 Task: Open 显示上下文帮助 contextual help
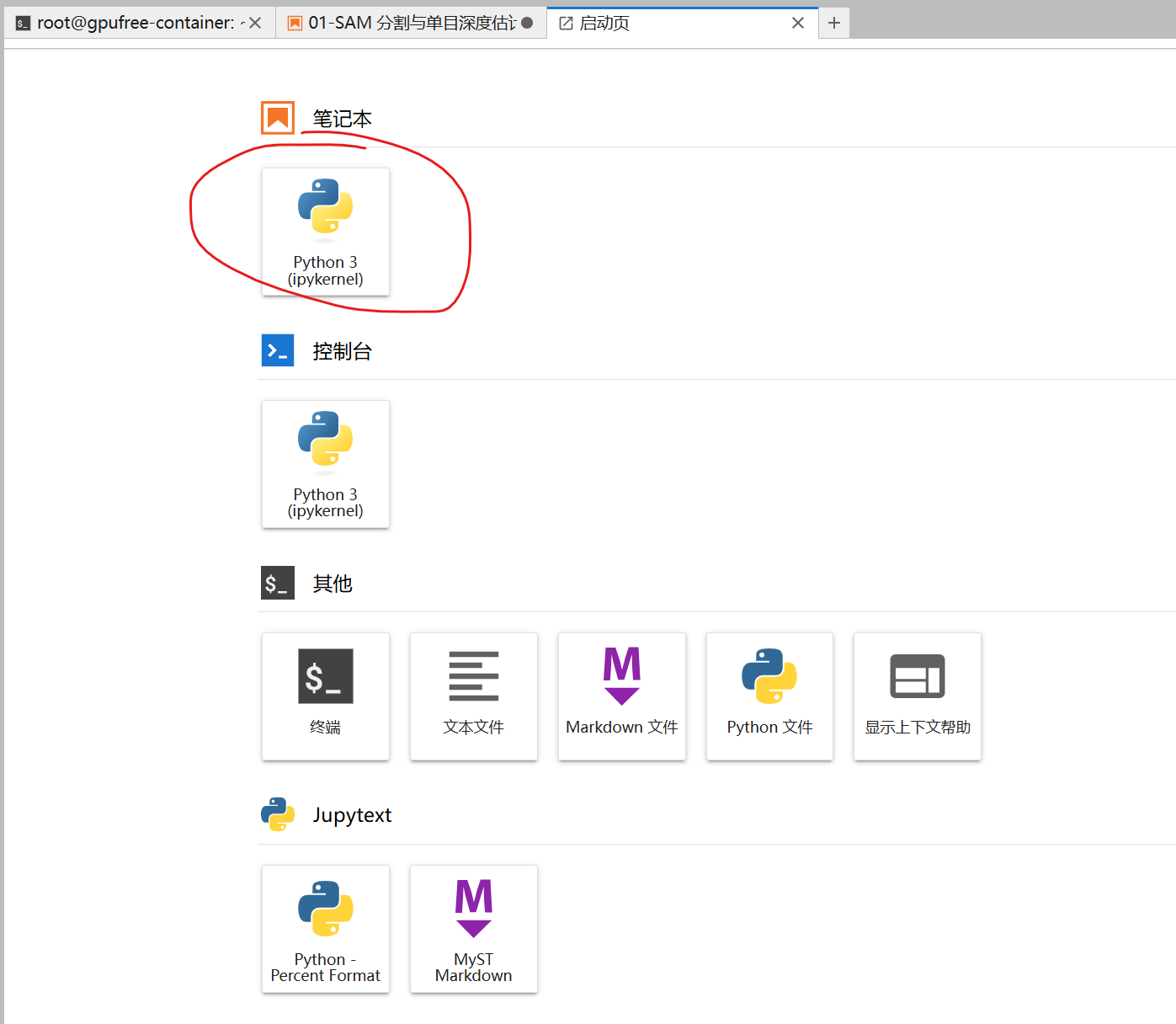918,696
